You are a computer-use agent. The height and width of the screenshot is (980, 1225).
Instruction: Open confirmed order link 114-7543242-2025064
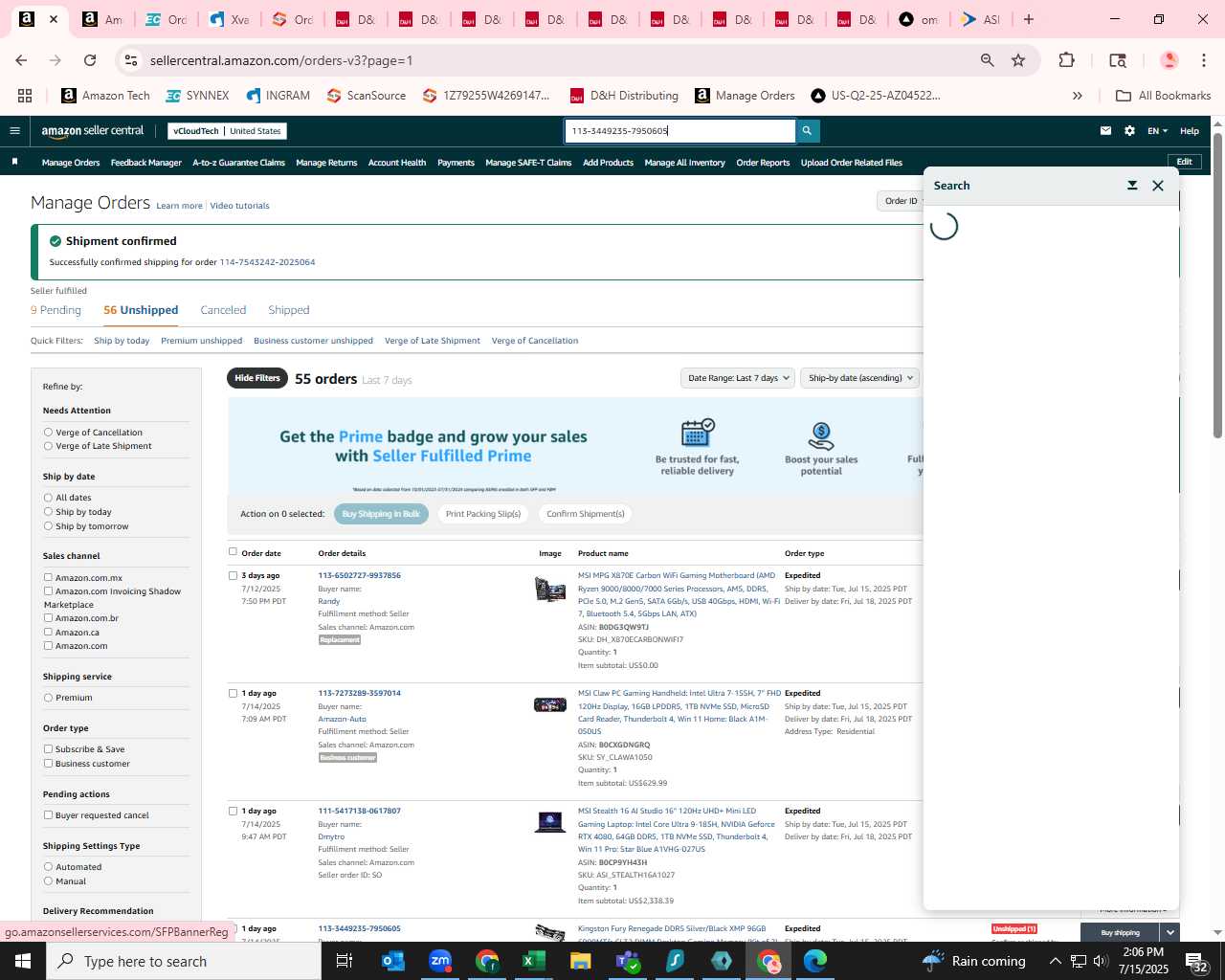pyautogui.click(x=267, y=262)
